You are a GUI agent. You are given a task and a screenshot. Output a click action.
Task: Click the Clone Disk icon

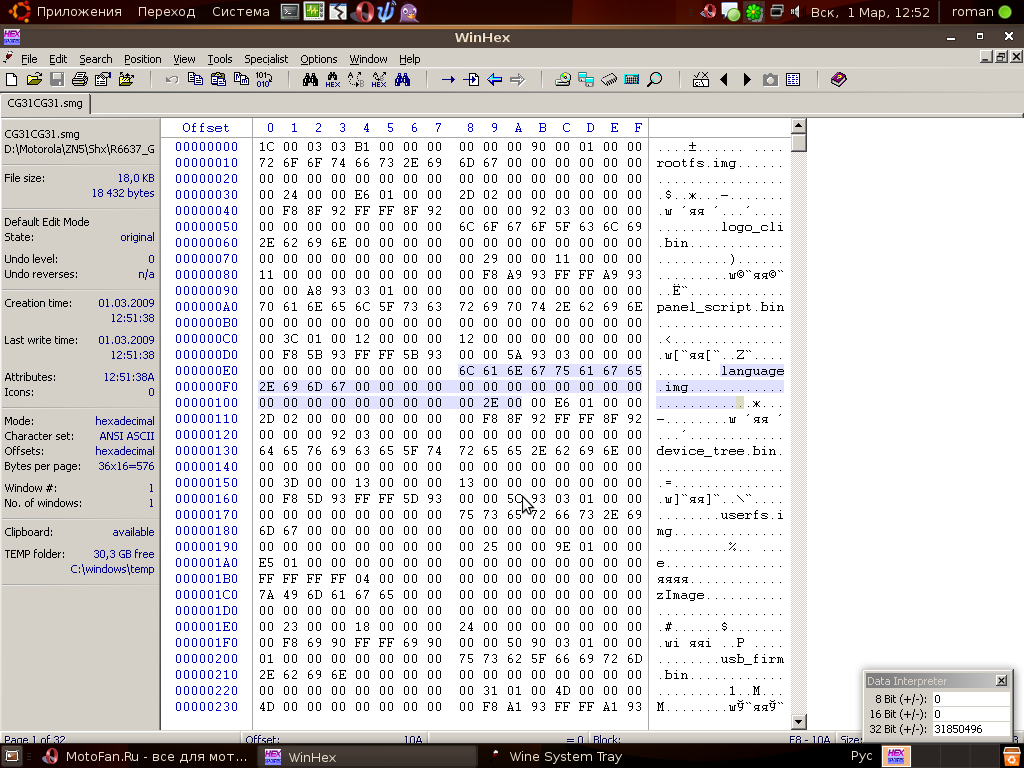586,80
